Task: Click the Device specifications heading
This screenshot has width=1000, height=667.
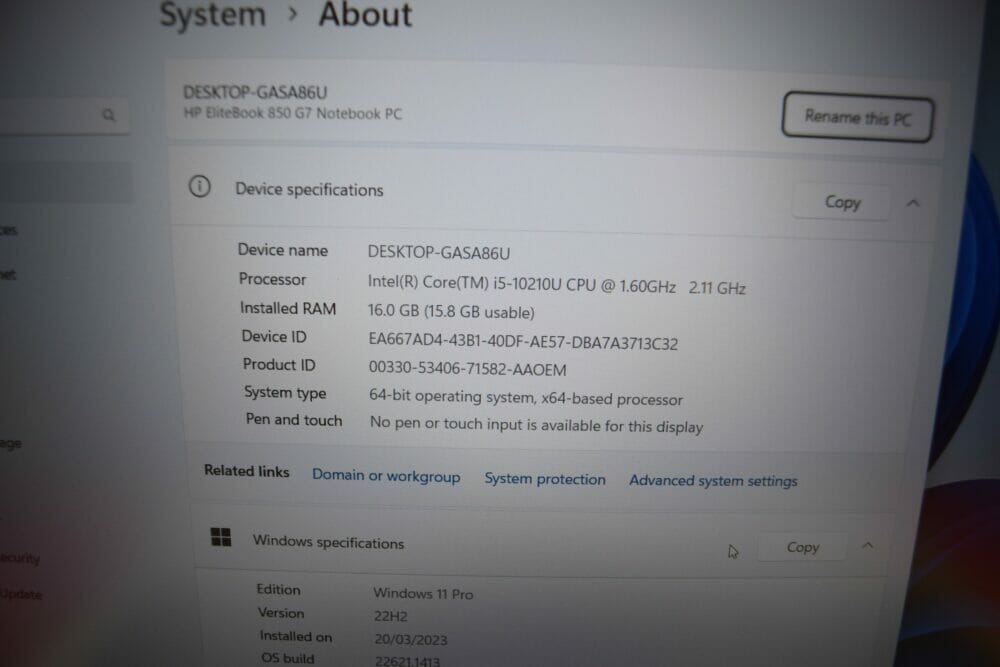Action: pyautogui.click(x=309, y=189)
